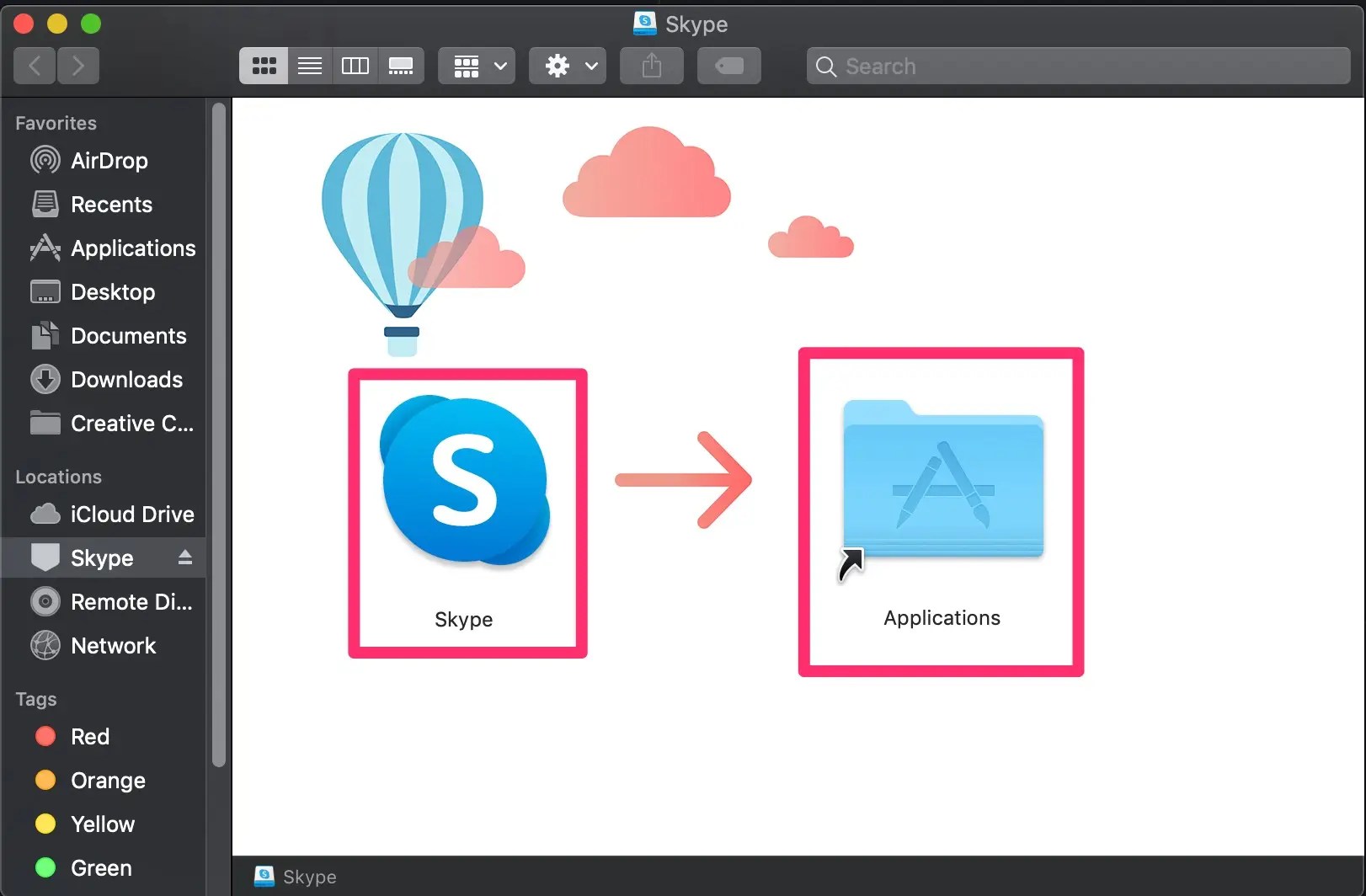Switch to gallery view
Image resolution: width=1366 pixels, height=896 pixels.
401,66
